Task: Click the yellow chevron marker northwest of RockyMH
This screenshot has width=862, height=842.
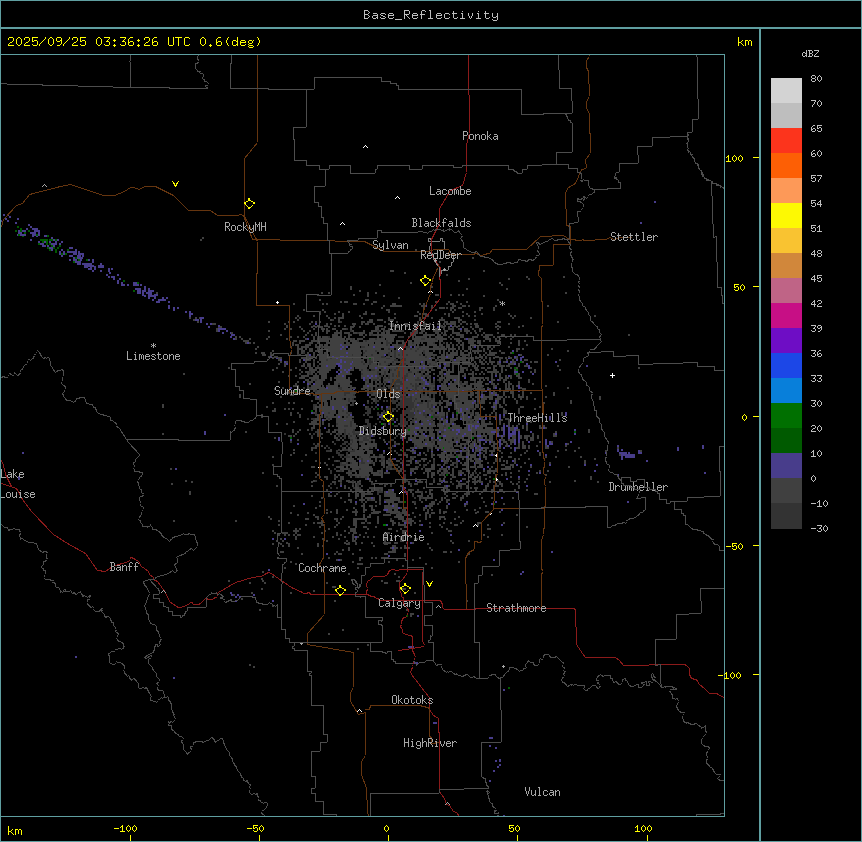Action: pos(175,184)
